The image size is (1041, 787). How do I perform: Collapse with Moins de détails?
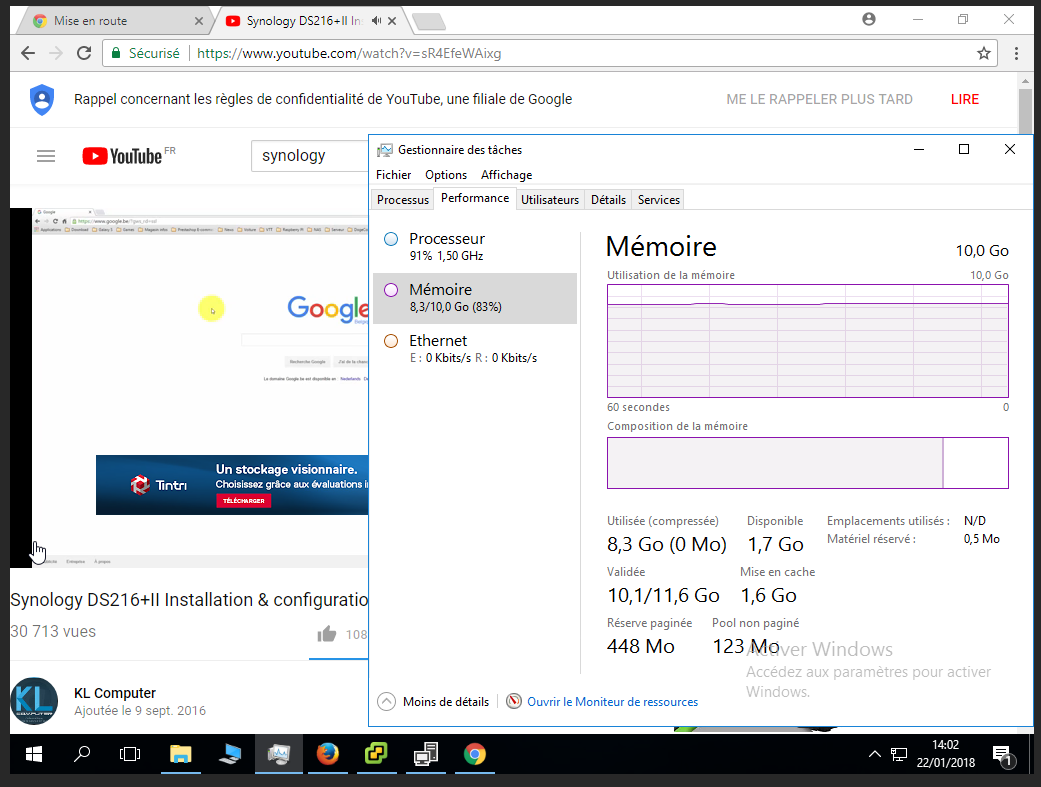pyautogui.click(x=433, y=701)
